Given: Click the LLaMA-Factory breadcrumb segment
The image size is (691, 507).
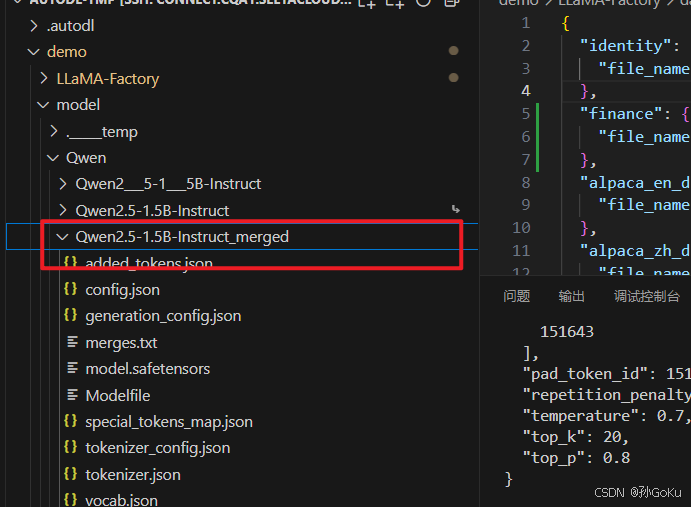Looking at the screenshot, I should (x=609, y=3).
